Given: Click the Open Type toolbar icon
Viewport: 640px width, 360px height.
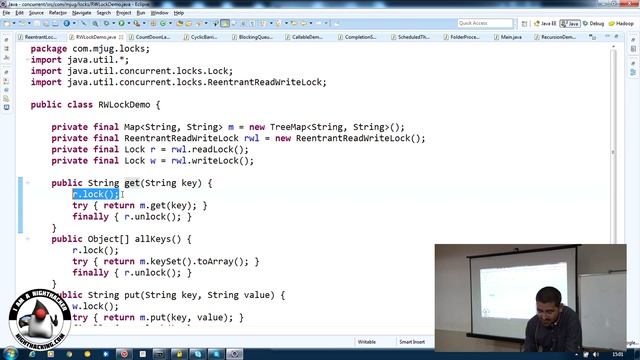Looking at the screenshot, I should pos(180,23).
